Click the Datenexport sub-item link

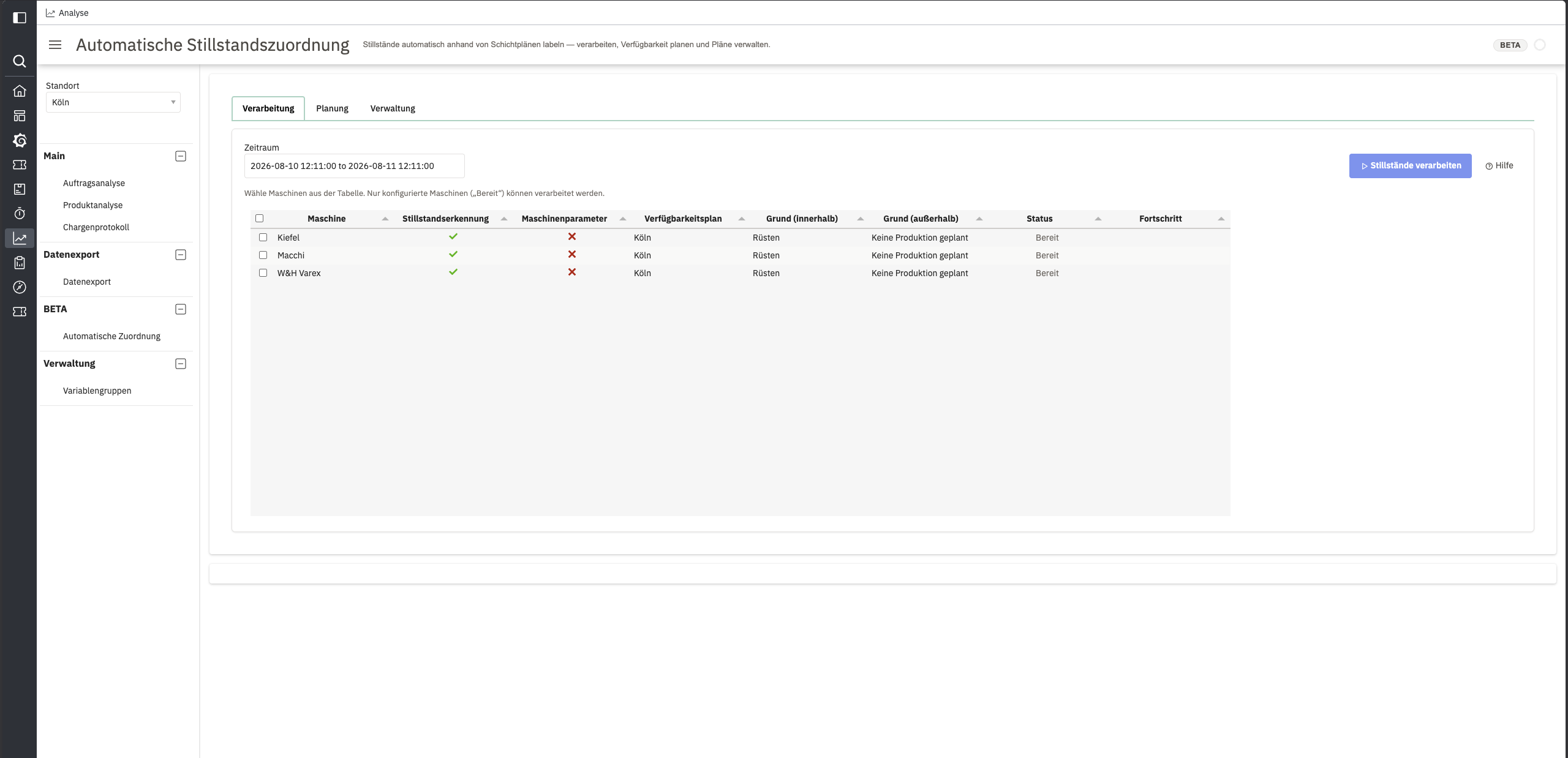(x=87, y=282)
